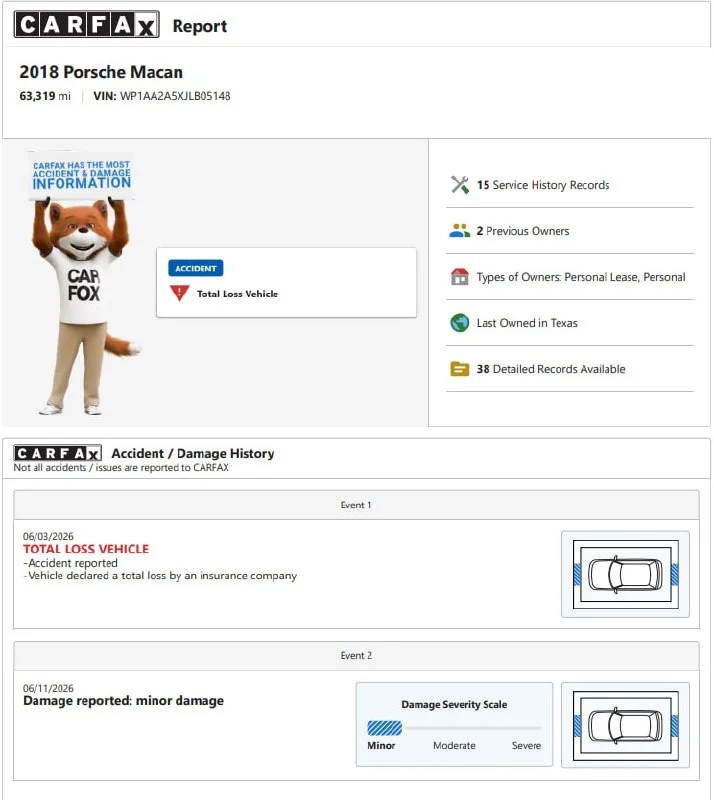Click the Severe severity label
This screenshot has height=800, width=714.
point(526,745)
